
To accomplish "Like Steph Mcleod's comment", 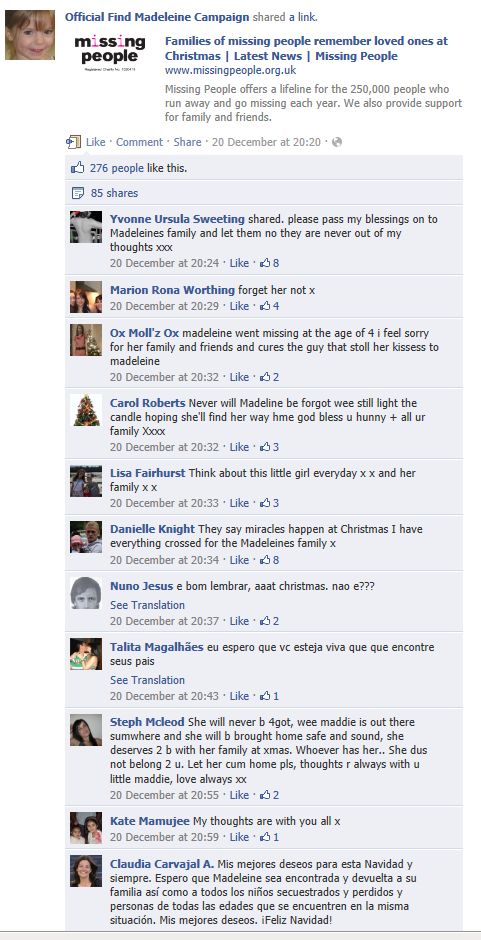I will click(239, 795).
